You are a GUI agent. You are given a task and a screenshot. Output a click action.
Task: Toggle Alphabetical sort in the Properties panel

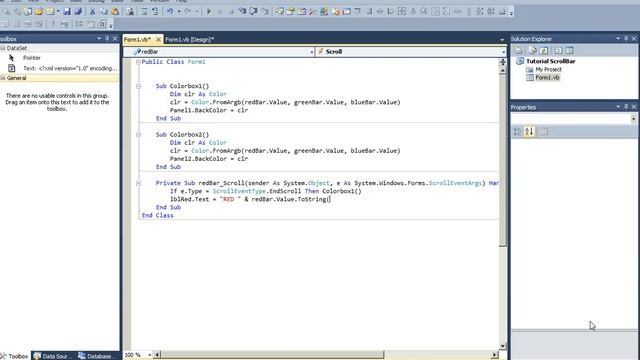click(529, 131)
